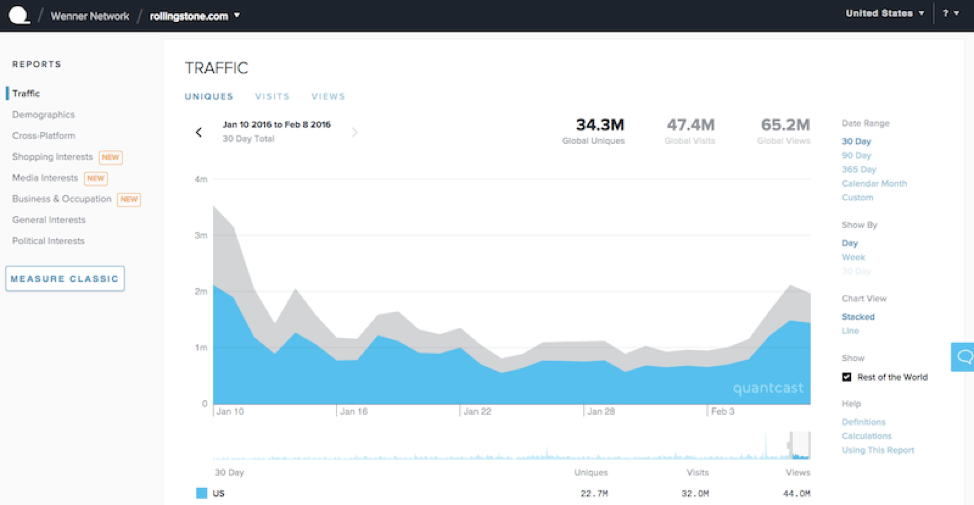Viewport: 974px width, 505px height.
Task: Click the NEW badge beside Shopping Interests
Action: (111, 157)
